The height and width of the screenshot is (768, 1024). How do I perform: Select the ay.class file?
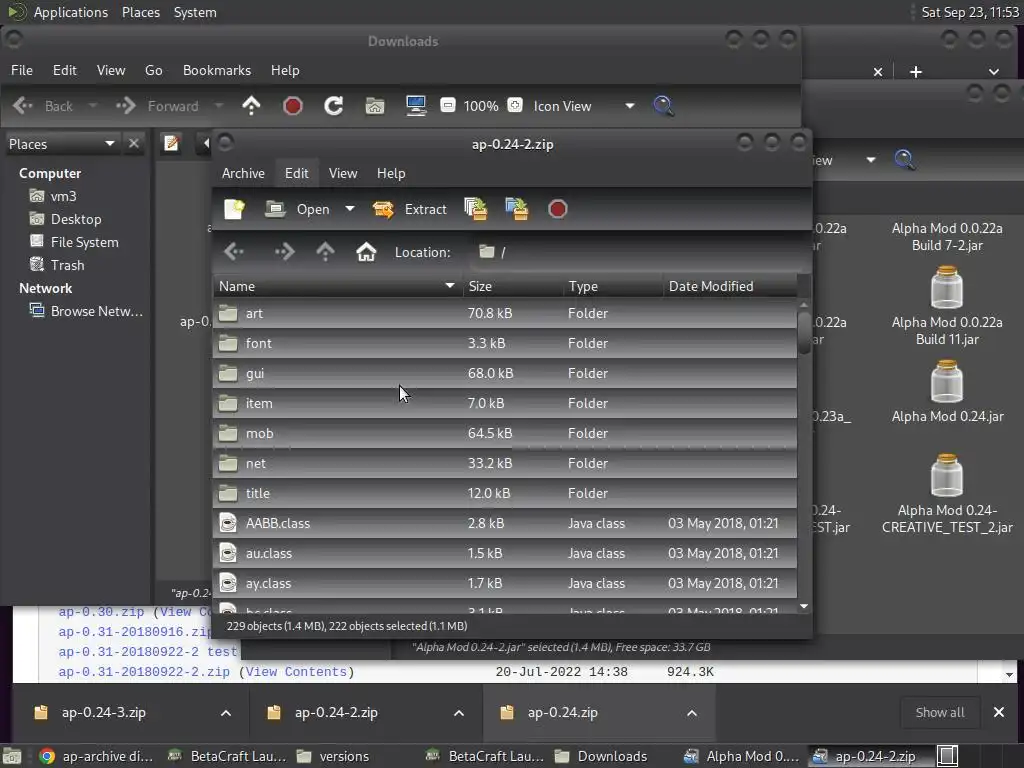pos(504,584)
